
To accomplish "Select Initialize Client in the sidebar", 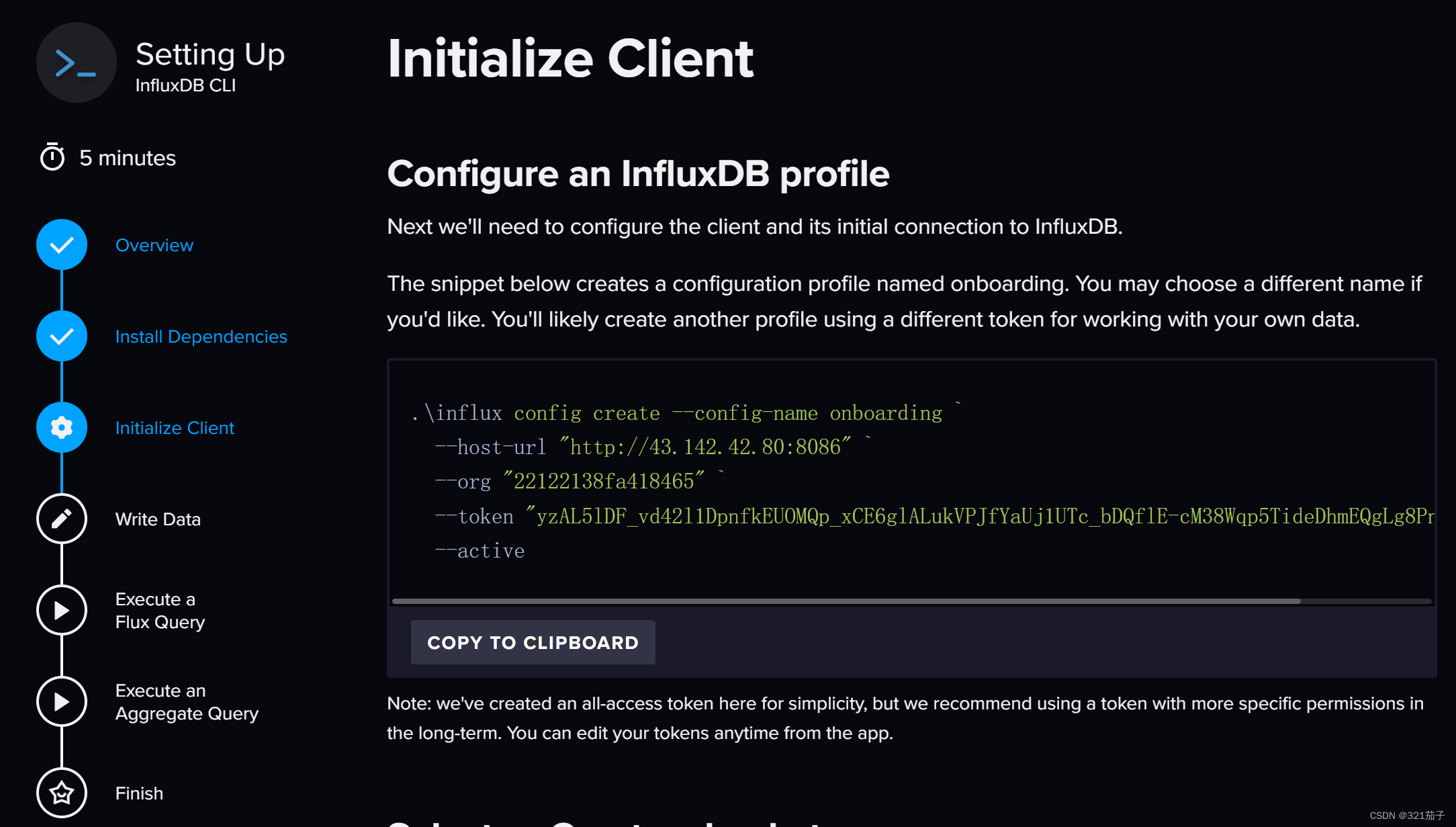I will [175, 427].
